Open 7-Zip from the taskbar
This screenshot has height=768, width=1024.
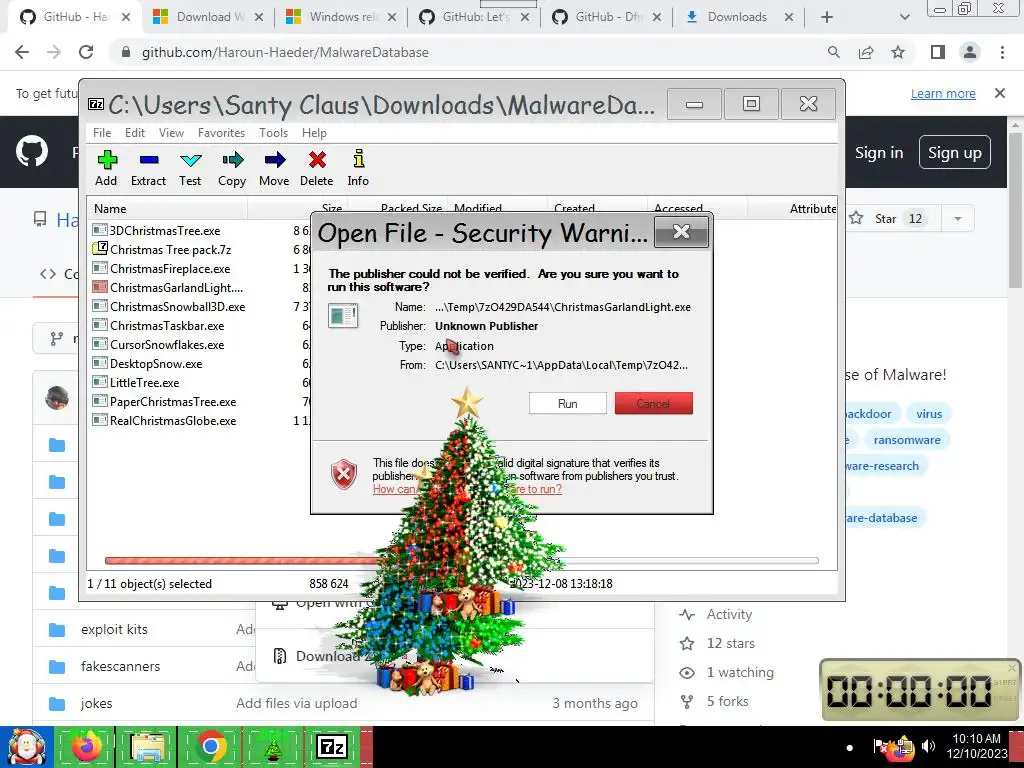point(332,747)
